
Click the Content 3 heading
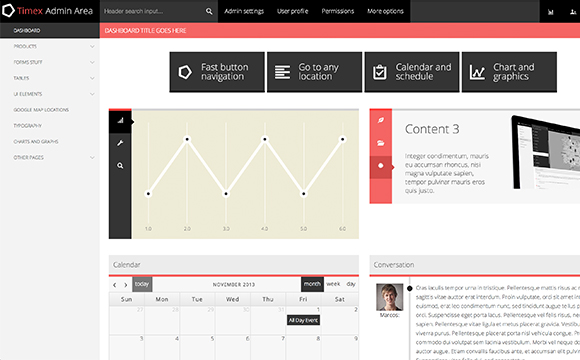432,129
